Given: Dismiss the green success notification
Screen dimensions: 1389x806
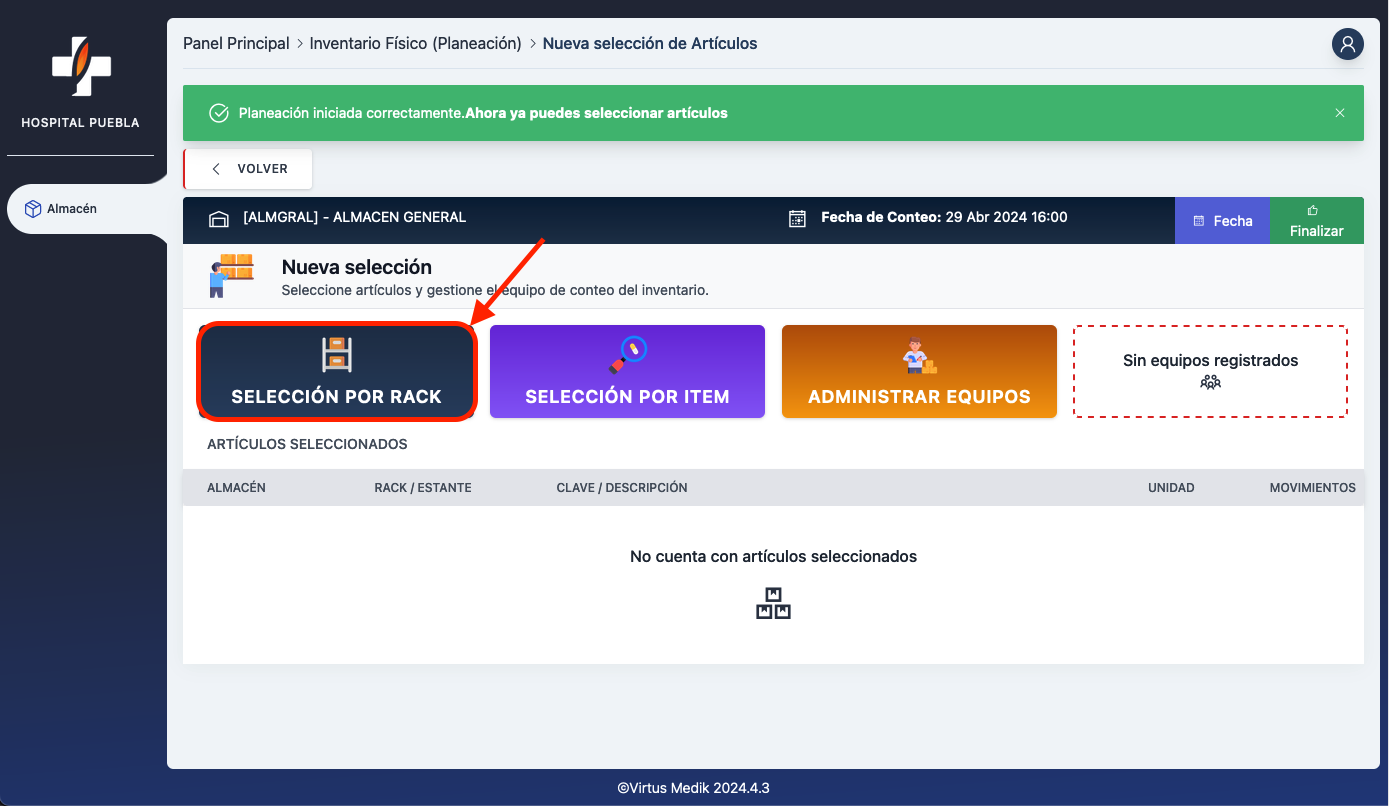Looking at the screenshot, I should pyautogui.click(x=1339, y=113).
